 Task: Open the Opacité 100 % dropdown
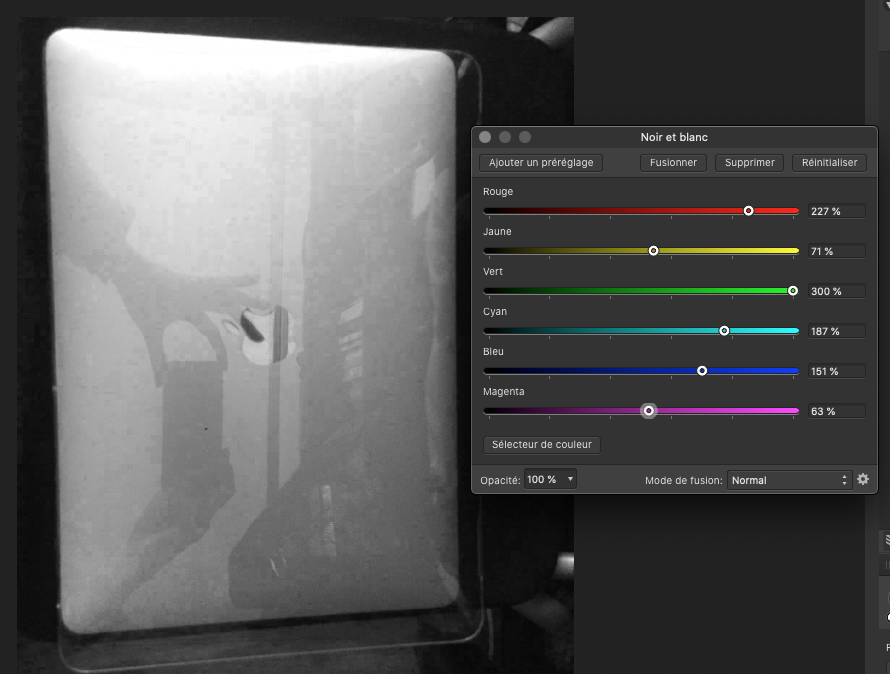click(550, 479)
